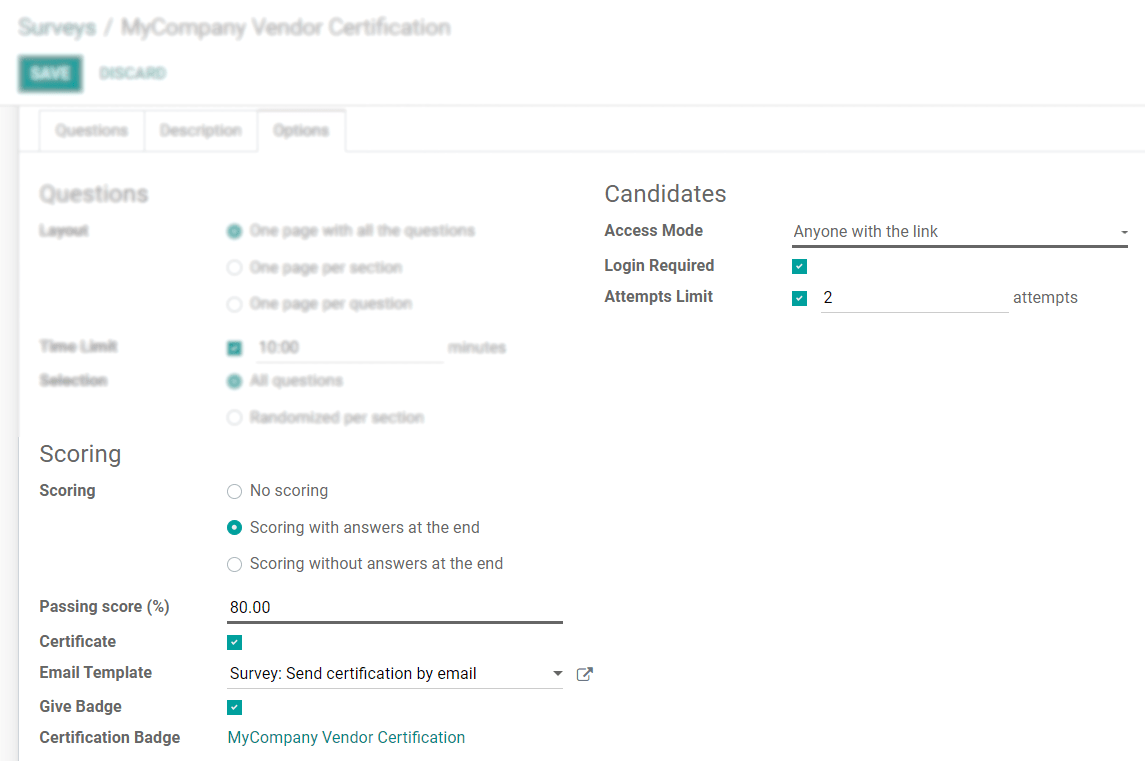Select Randomized per section option
This screenshot has height=761, width=1145.
[x=234, y=418]
